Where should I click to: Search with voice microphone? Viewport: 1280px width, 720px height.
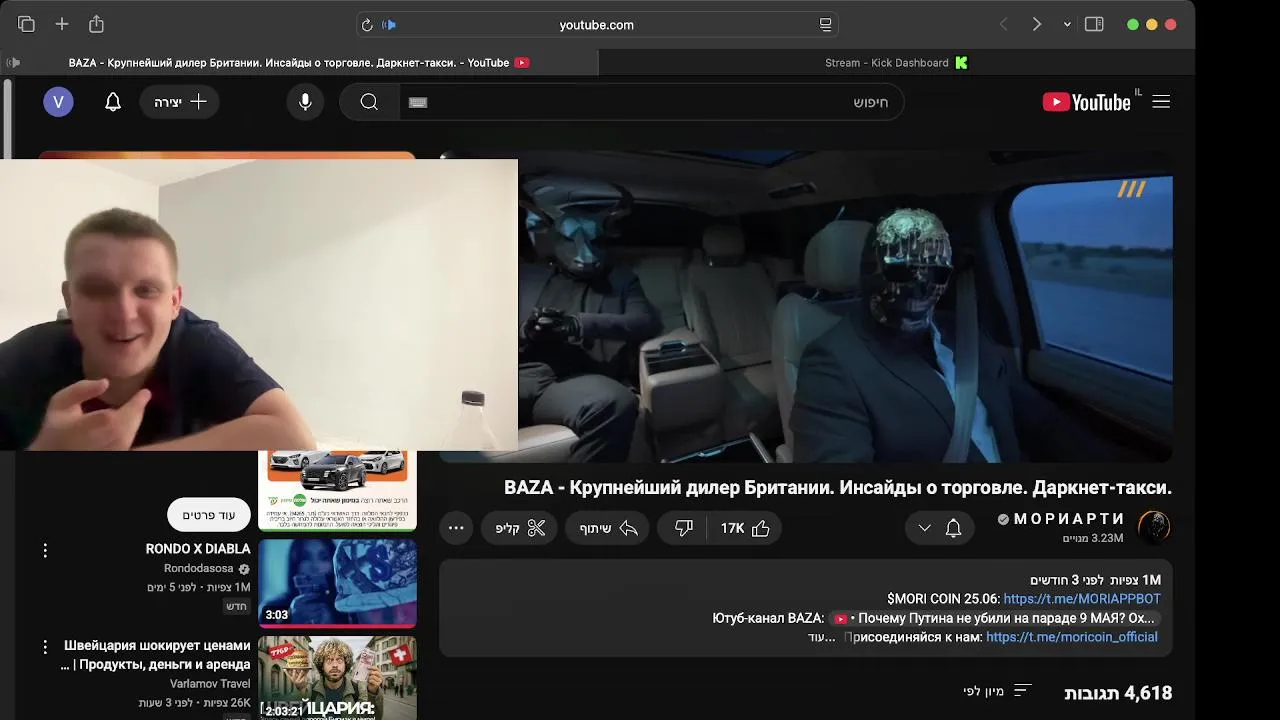pos(305,102)
